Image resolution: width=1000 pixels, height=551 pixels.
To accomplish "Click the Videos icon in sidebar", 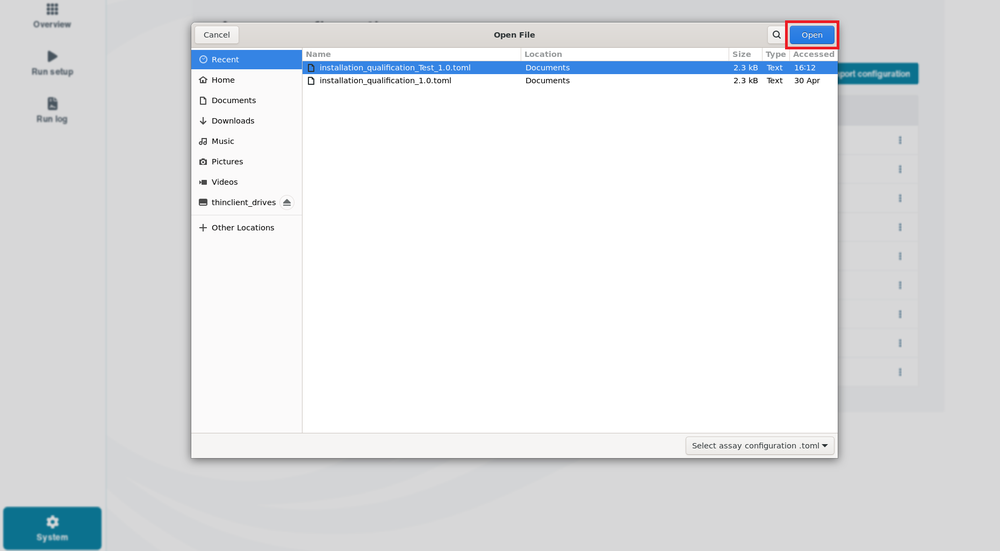I will click(x=203, y=182).
